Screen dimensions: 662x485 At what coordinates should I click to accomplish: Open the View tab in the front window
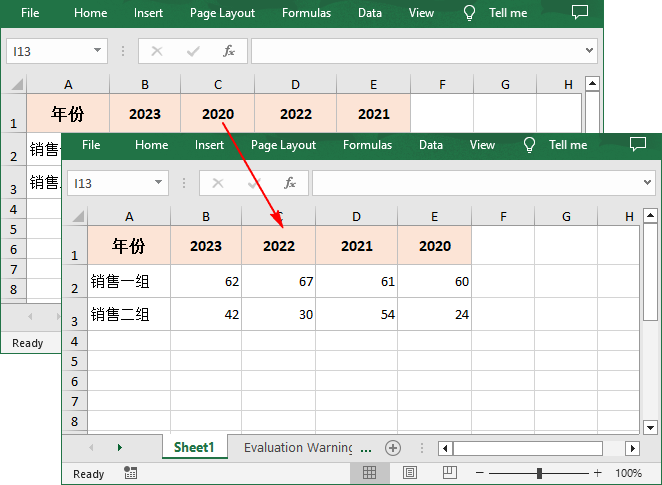click(x=482, y=145)
